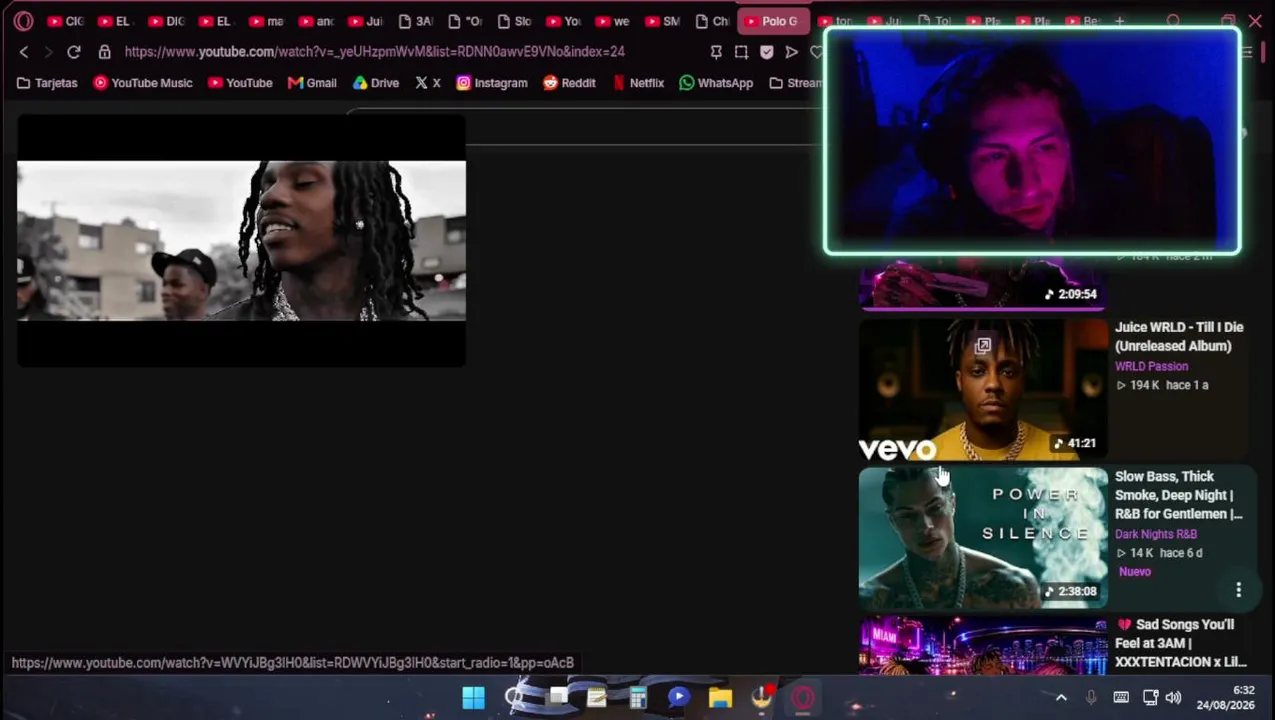
Task: Show hidden system tray icons
Action: (x=1061, y=697)
